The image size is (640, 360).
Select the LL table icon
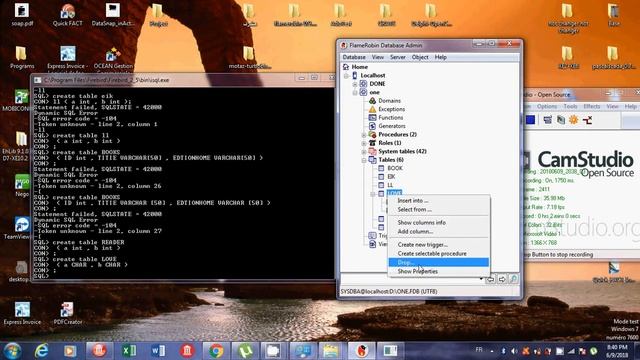381,185
